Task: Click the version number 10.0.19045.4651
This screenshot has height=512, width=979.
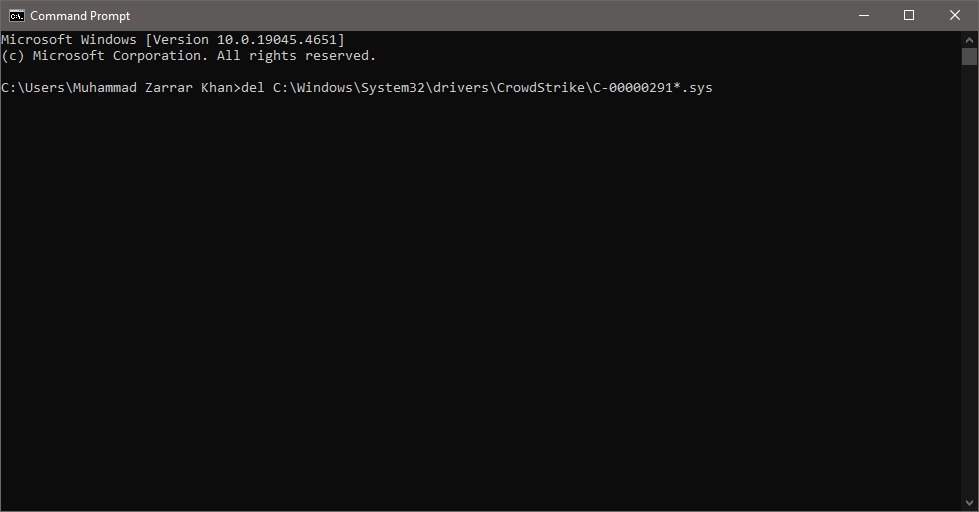Action: point(277,40)
